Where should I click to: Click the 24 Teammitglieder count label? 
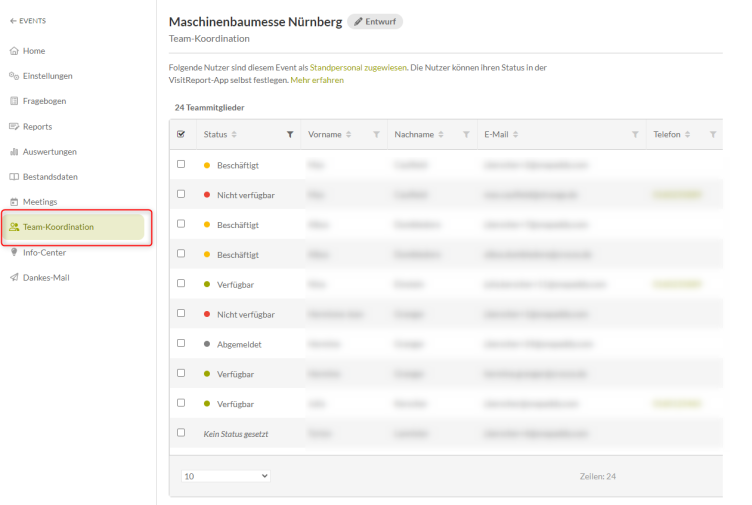(x=210, y=107)
